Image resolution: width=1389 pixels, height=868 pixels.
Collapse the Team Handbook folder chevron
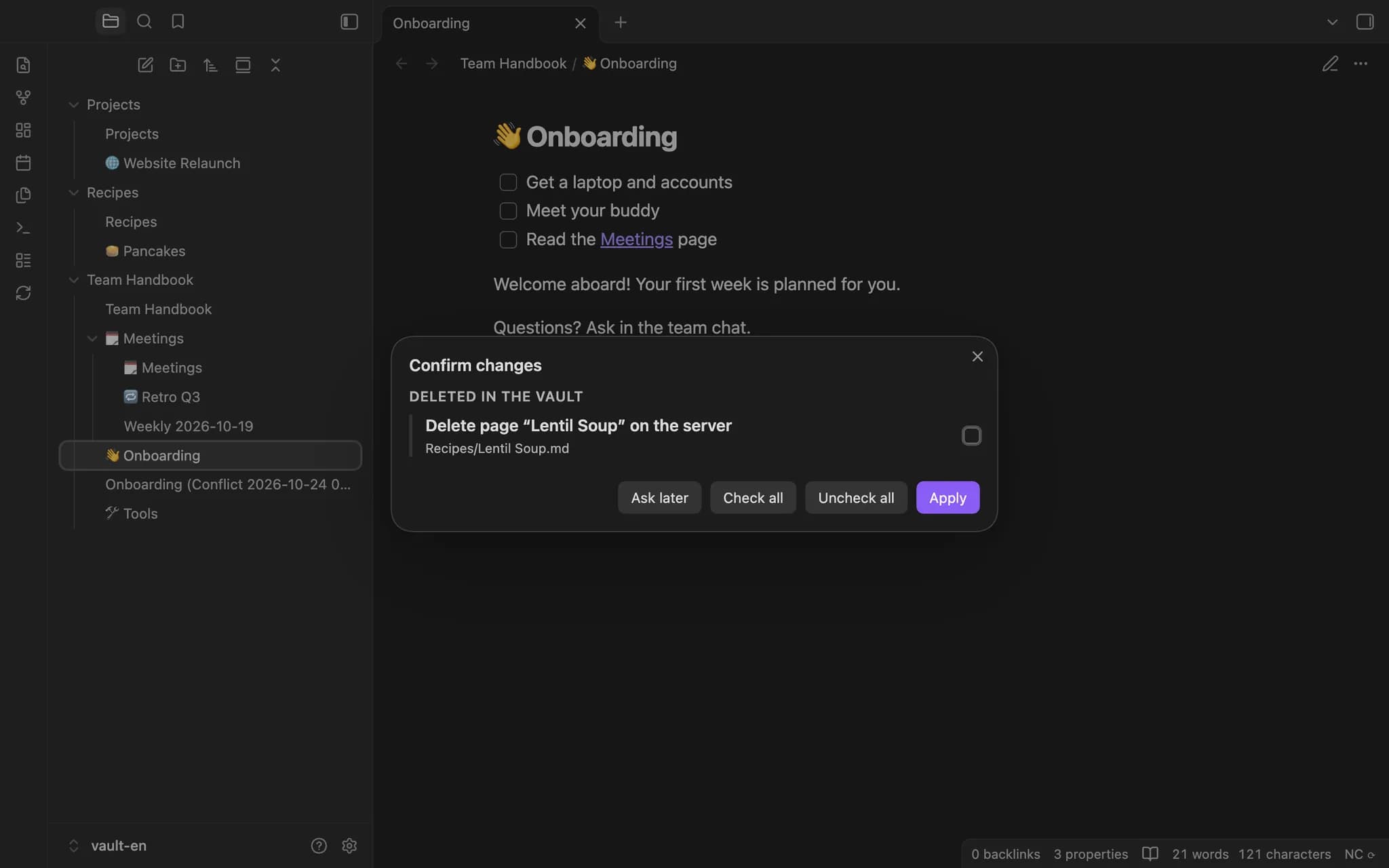[73, 280]
